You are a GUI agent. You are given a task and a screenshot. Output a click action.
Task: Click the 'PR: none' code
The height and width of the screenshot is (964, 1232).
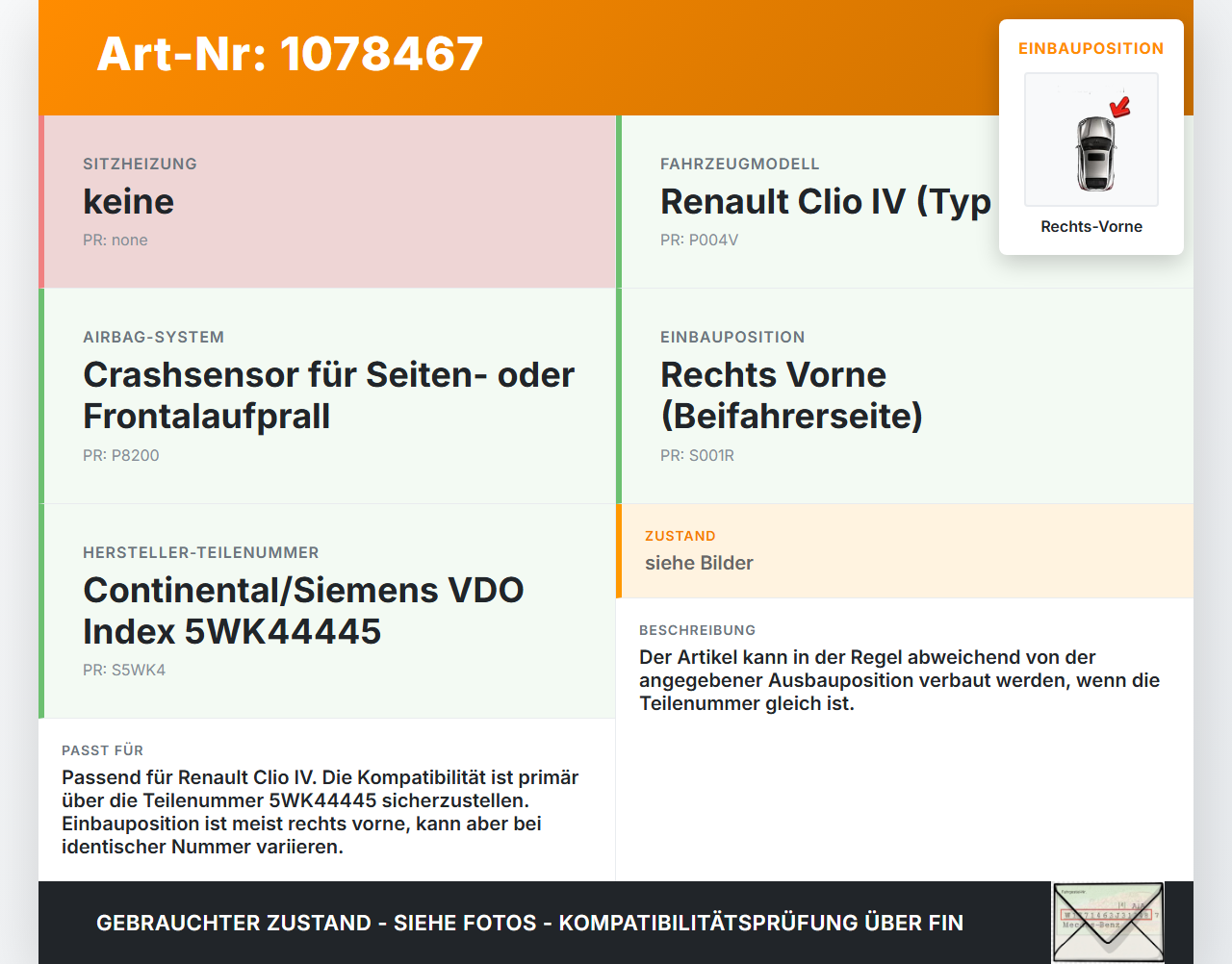[115, 240]
